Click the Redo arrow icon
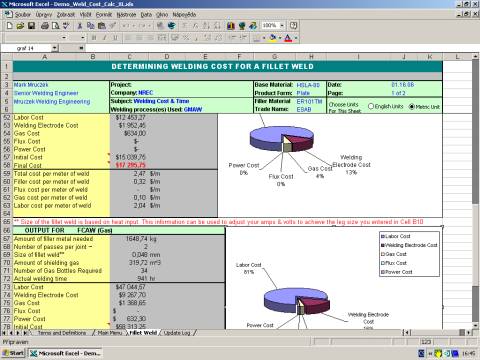This screenshot has height=360, width=480. tap(141, 26)
